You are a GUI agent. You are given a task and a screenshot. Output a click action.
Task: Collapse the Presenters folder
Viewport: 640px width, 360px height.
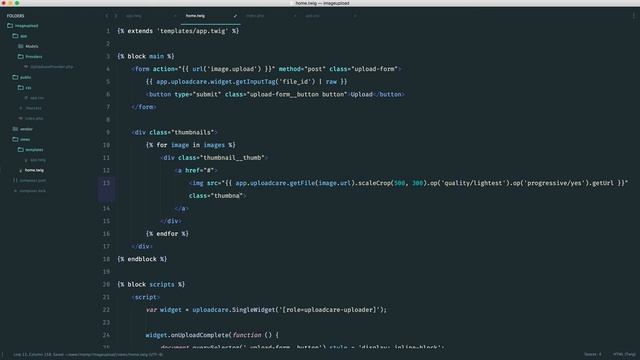tap(30, 57)
